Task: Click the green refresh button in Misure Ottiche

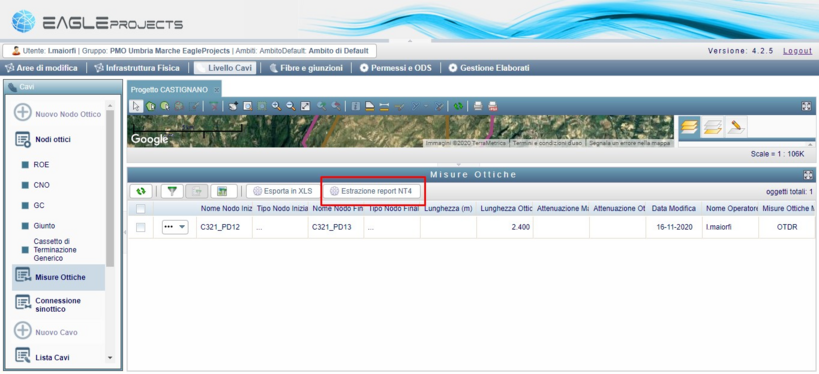Action: pyautogui.click(x=141, y=191)
